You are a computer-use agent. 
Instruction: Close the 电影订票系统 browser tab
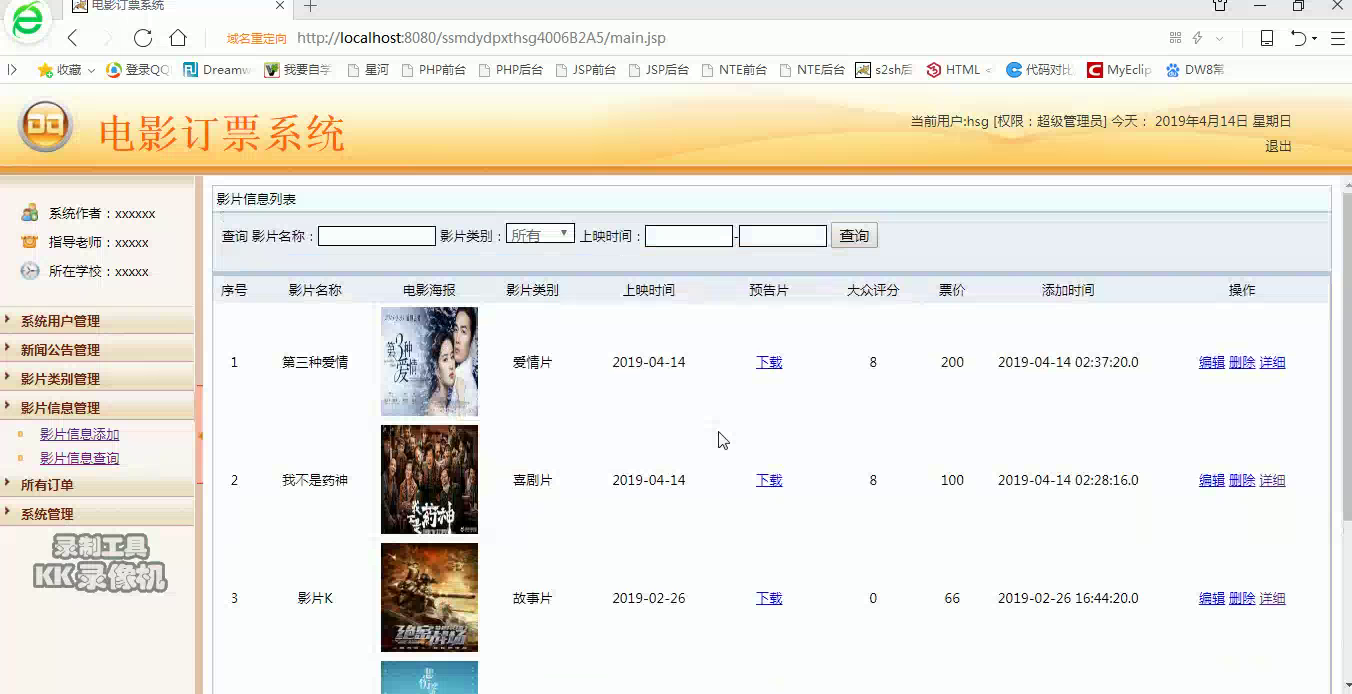[281, 6]
